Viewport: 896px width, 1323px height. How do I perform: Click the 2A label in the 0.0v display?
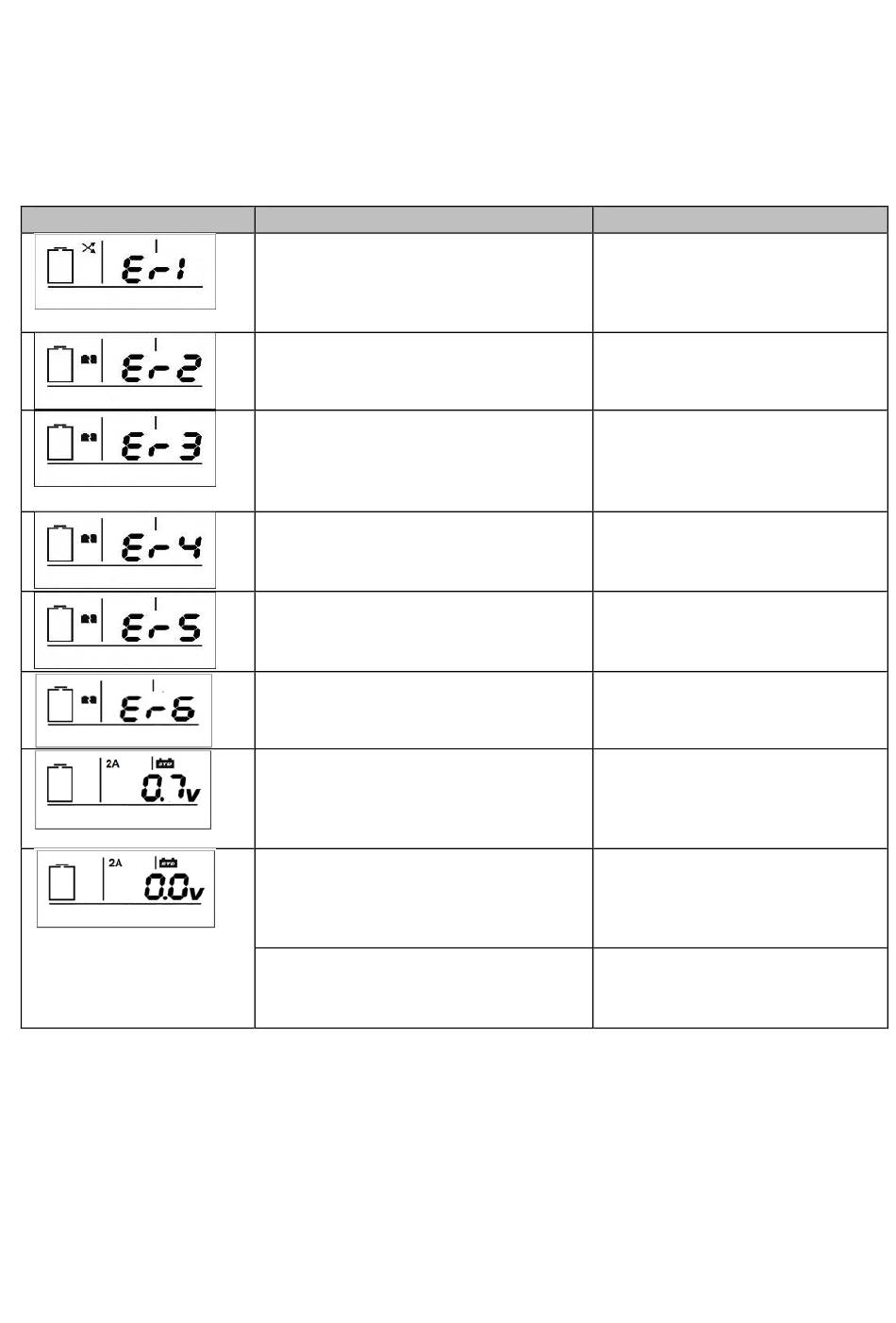[115, 862]
